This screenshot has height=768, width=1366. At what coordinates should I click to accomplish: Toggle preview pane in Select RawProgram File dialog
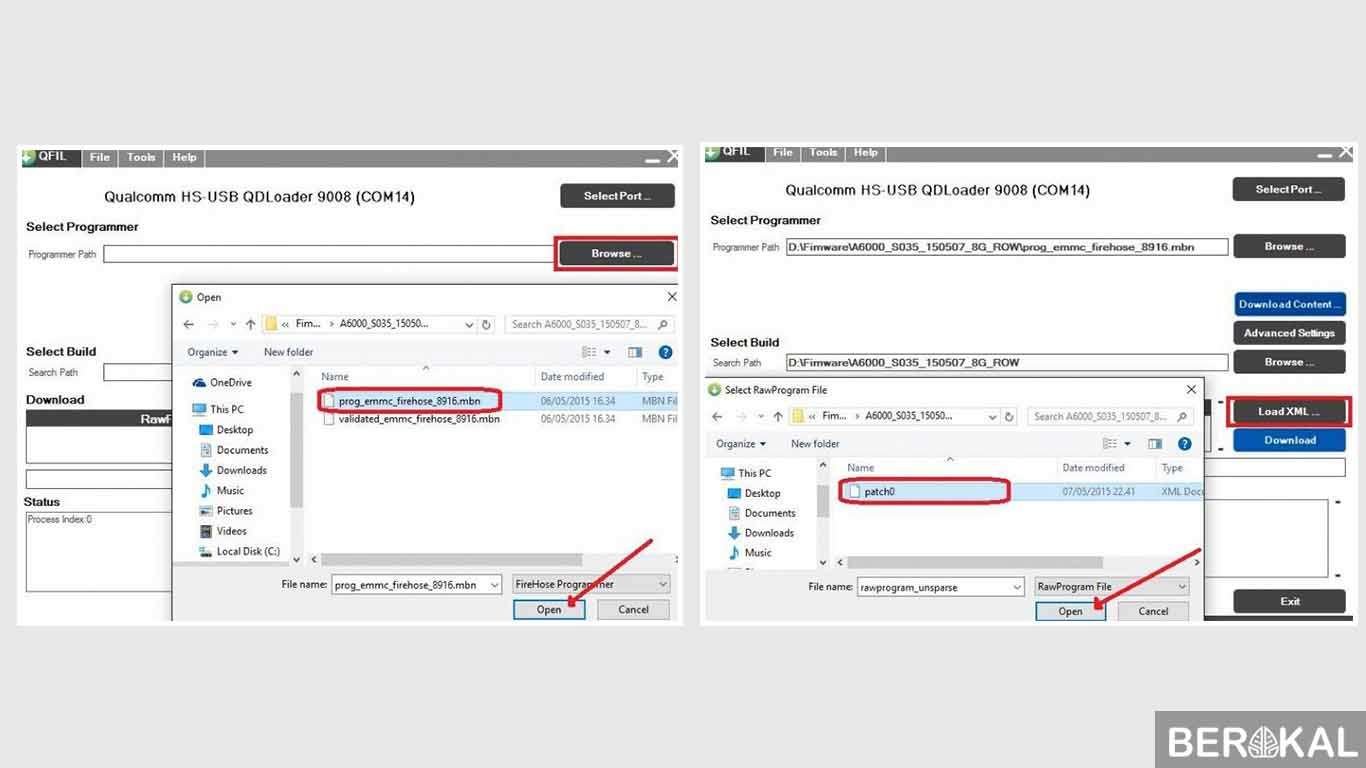(1155, 443)
